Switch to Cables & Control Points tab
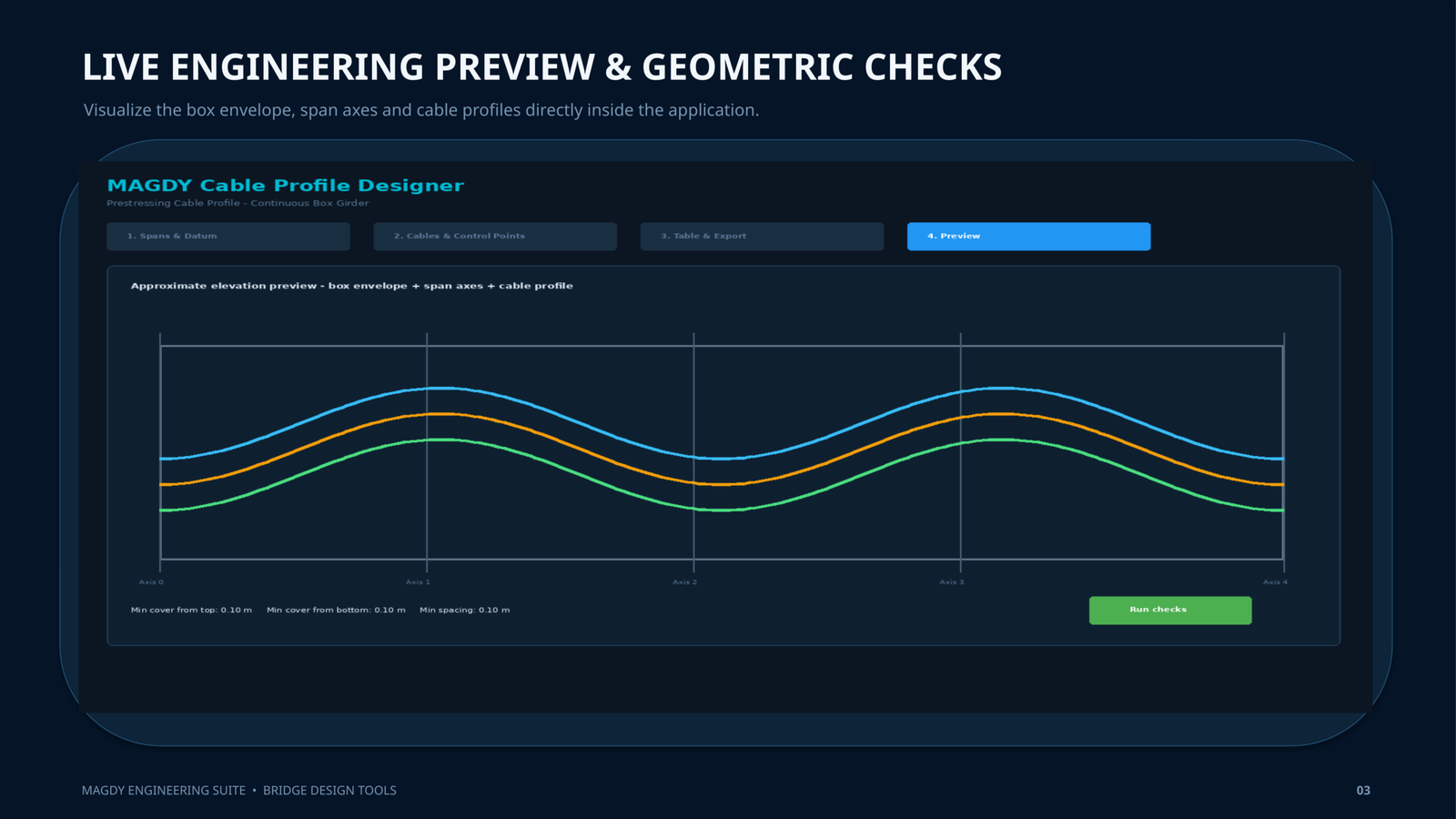 pyautogui.click(x=495, y=237)
